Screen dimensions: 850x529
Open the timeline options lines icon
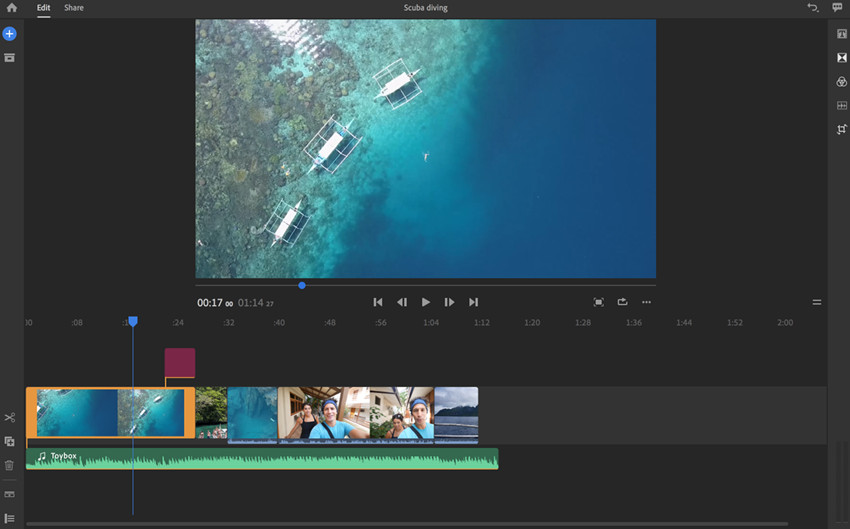816,302
